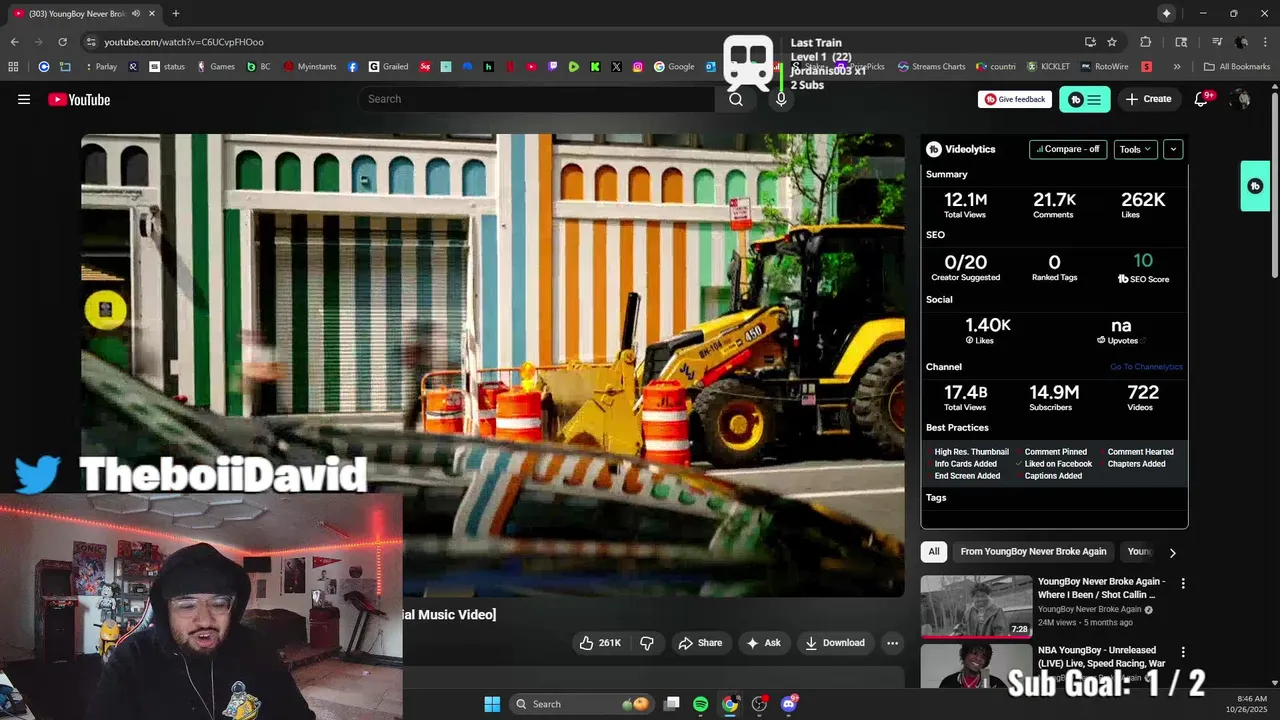Dislike the video with thumbs down

click(x=647, y=643)
